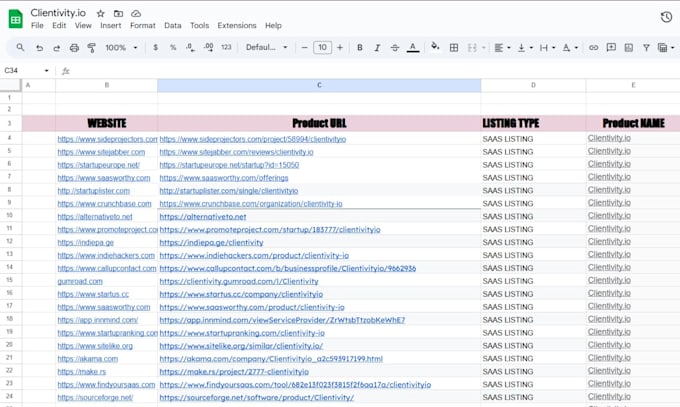Open the crunchbase organization product URL
Viewport: 680px width, 407px height.
pos(251,204)
